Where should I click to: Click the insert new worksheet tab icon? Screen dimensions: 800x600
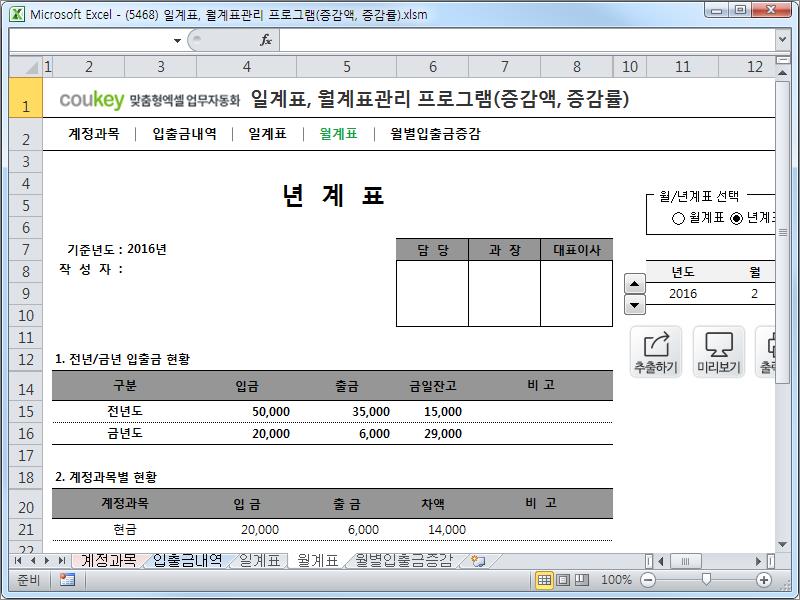[x=478, y=561]
